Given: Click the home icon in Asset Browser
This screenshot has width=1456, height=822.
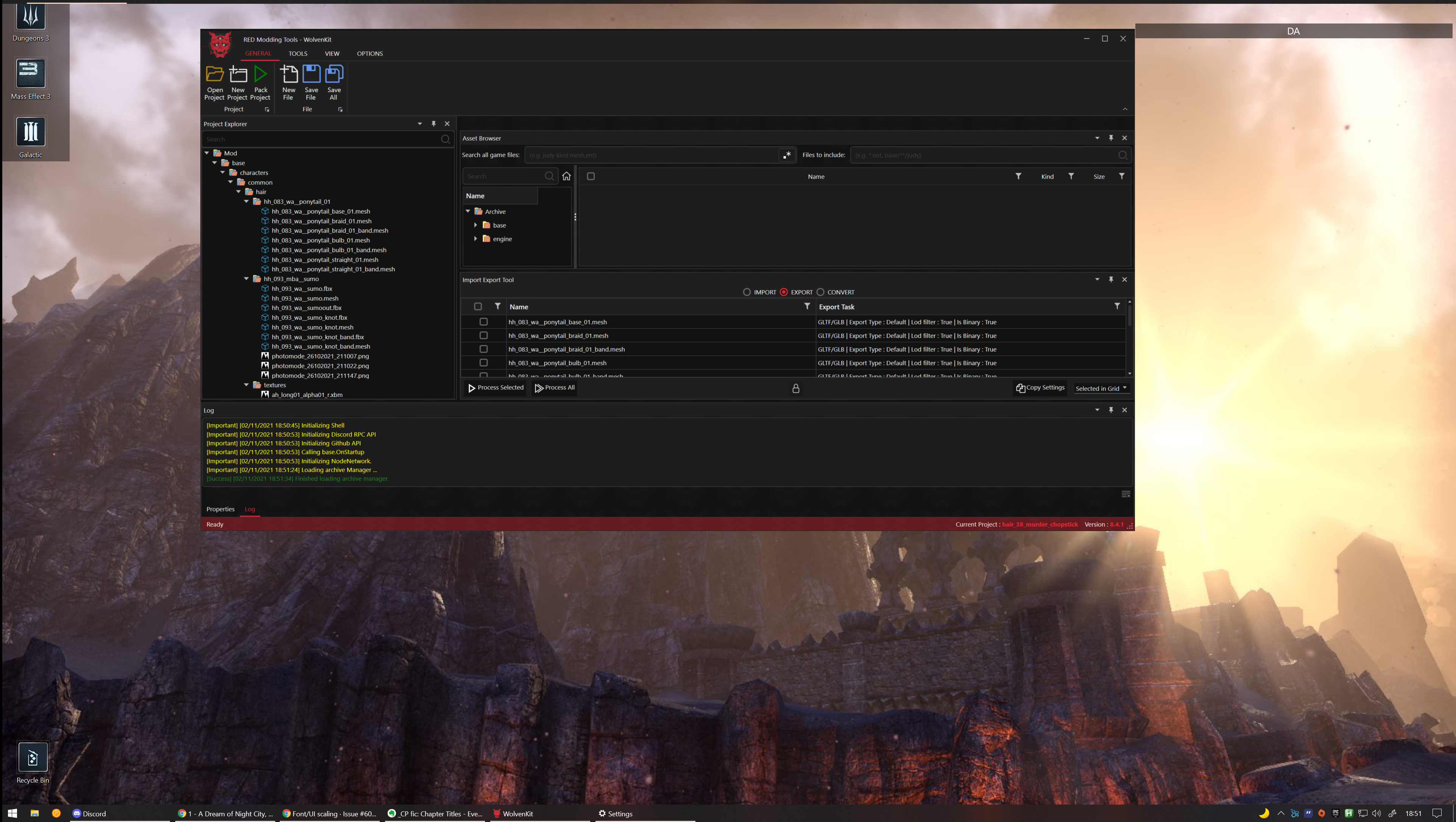Looking at the screenshot, I should point(566,176).
